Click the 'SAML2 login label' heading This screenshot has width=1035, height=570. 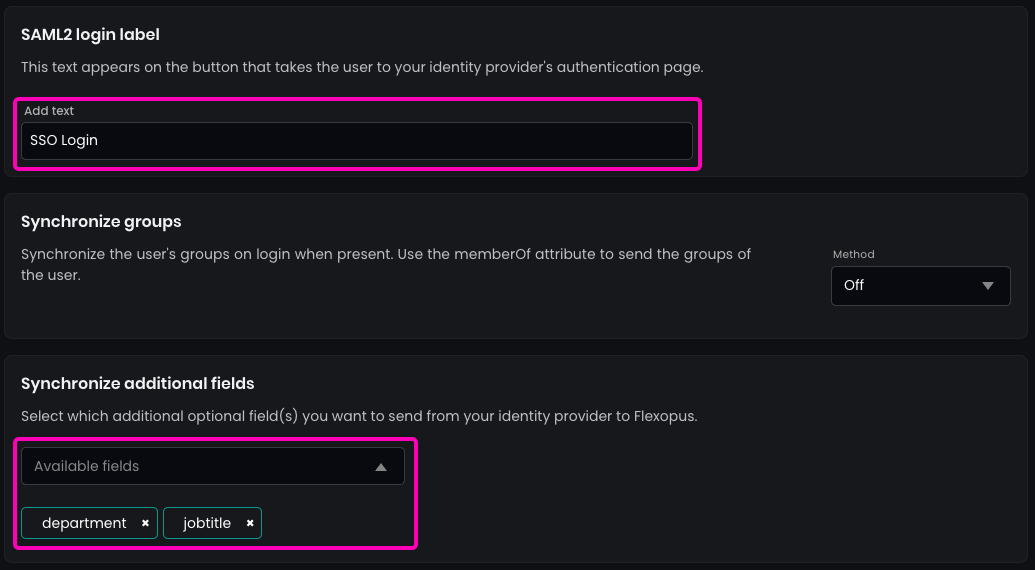click(x=90, y=35)
